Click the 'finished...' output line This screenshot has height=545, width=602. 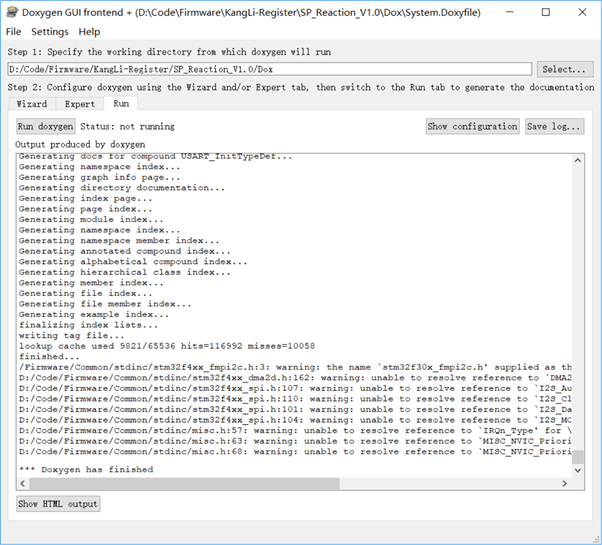[49, 357]
